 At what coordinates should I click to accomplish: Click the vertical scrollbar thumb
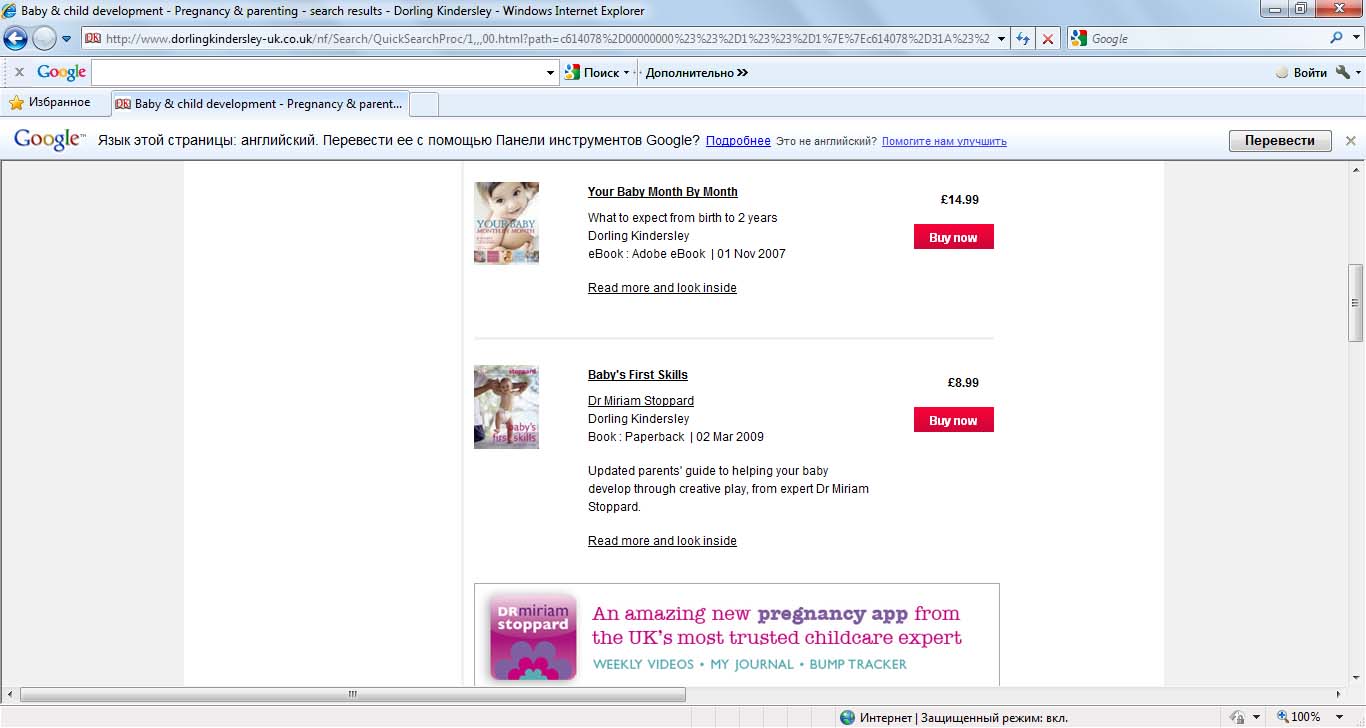pyautogui.click(x=1356, y=303)
